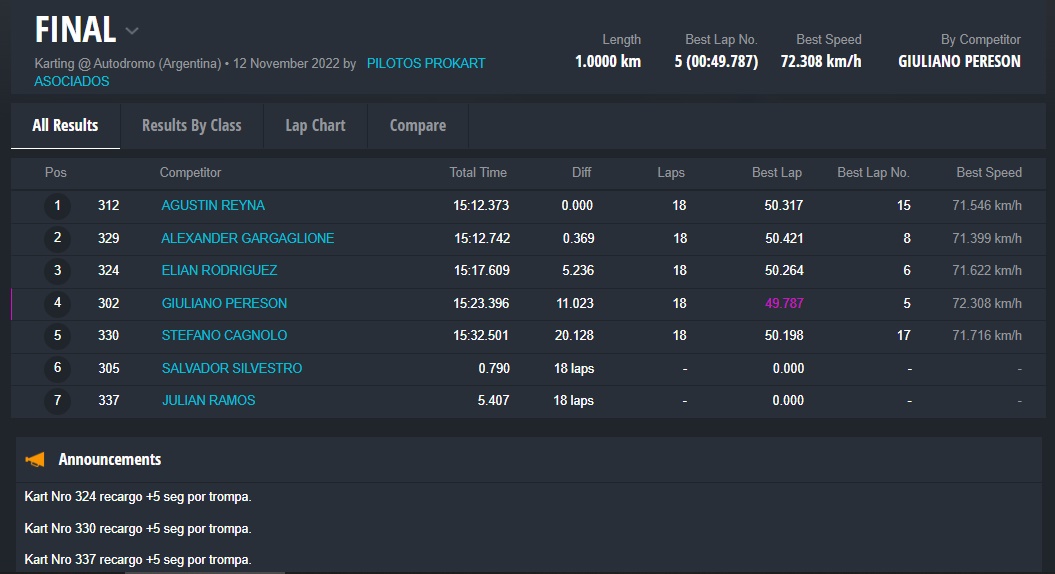Switch to the Lap Chart tab

point(315,126)
